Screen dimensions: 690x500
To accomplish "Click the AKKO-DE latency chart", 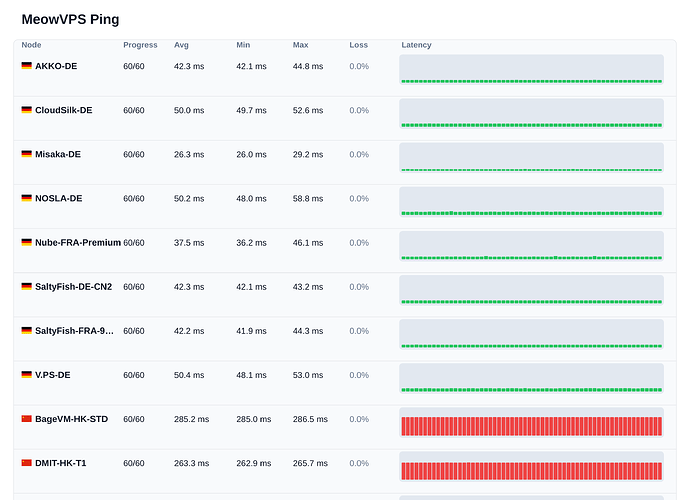I will coord(532,70).
